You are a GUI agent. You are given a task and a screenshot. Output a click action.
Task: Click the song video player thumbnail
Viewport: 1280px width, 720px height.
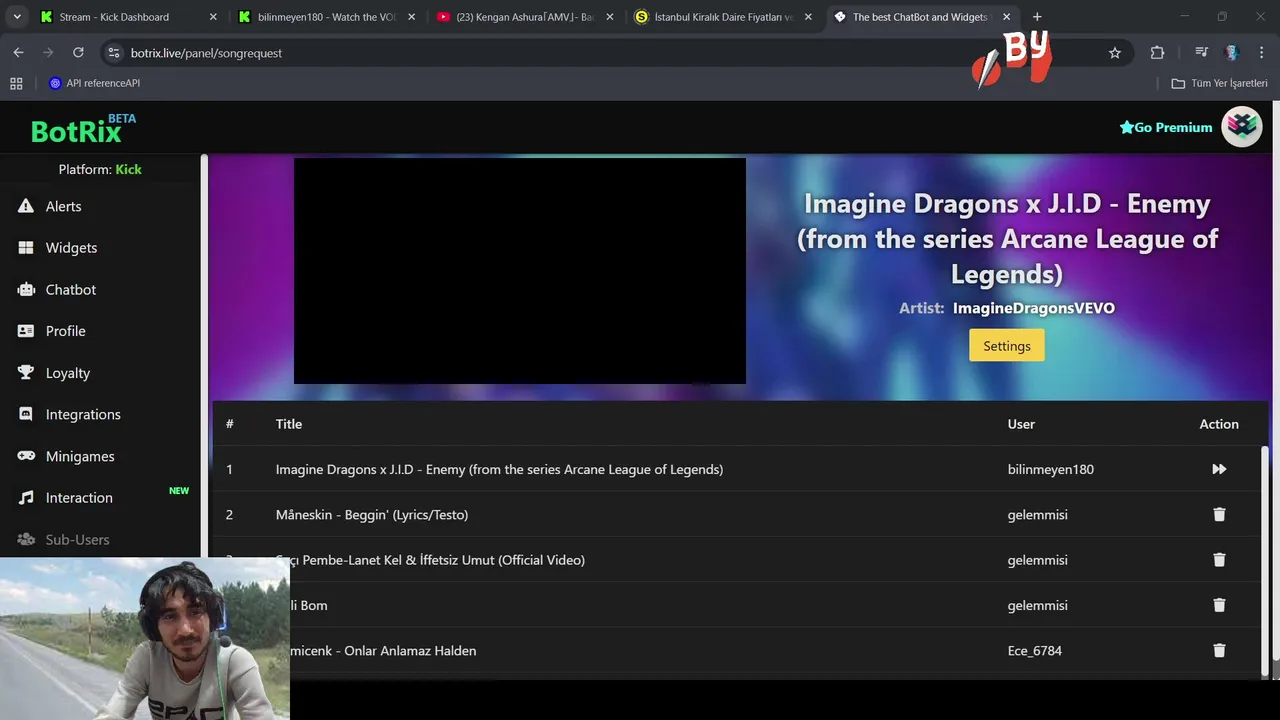pyautogui.click(x=520, y=271)
